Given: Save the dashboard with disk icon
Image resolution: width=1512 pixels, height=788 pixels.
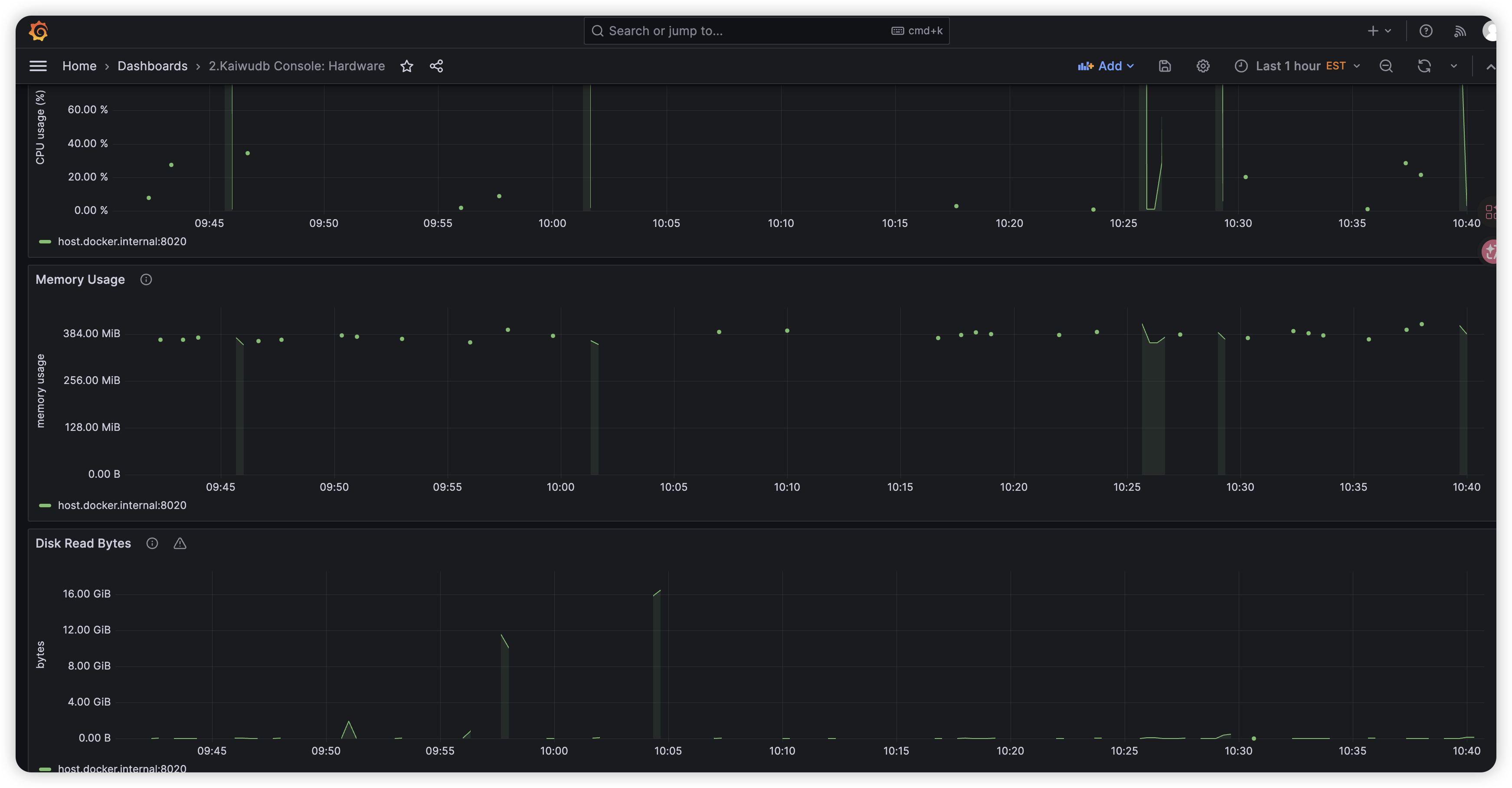Looking at the screenshot, I should (1165, 66).
